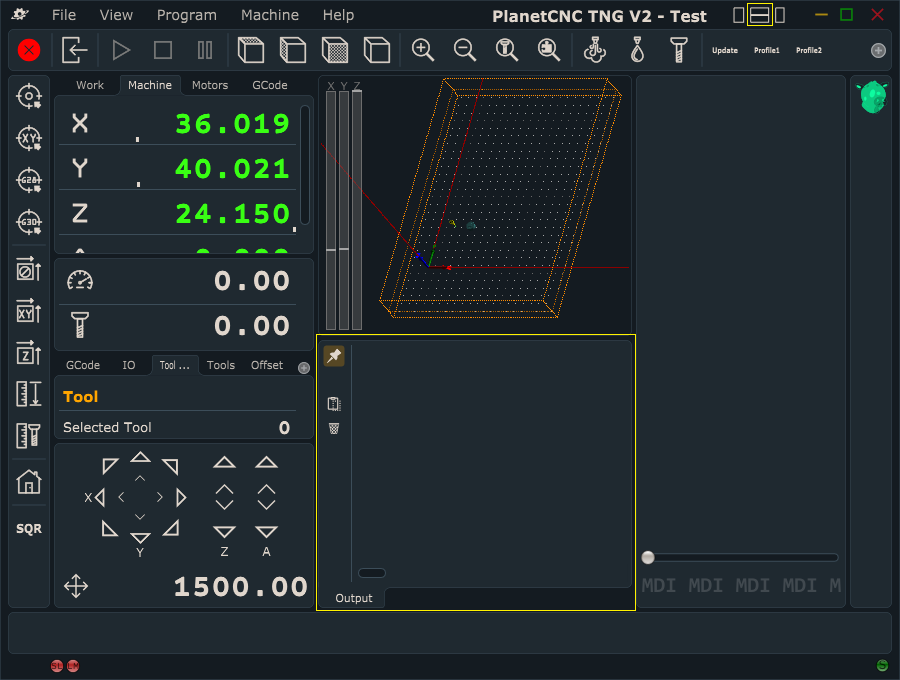900x680 pixels.
Task: Click the import file icon
Action: 75,50
